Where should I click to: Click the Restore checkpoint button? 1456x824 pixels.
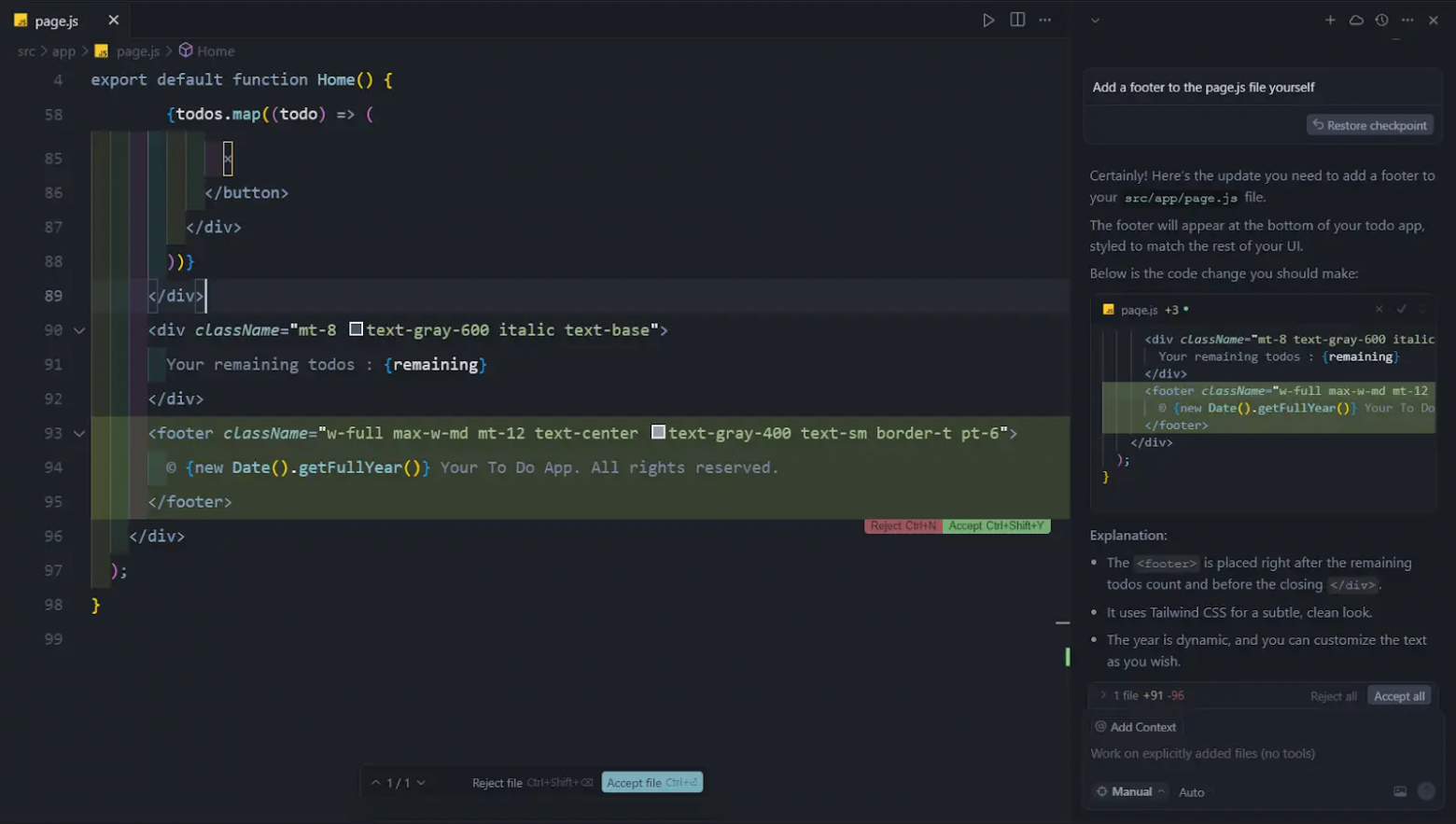click(1369, 125)
